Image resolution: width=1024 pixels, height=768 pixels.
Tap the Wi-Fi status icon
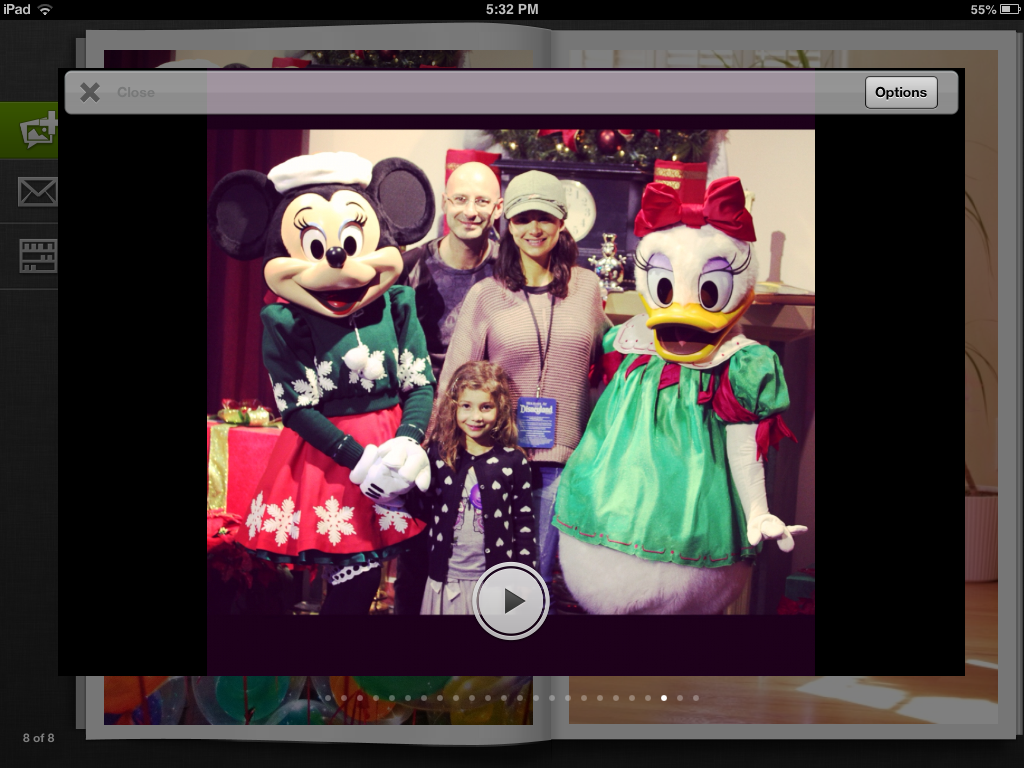coord(45,9)
